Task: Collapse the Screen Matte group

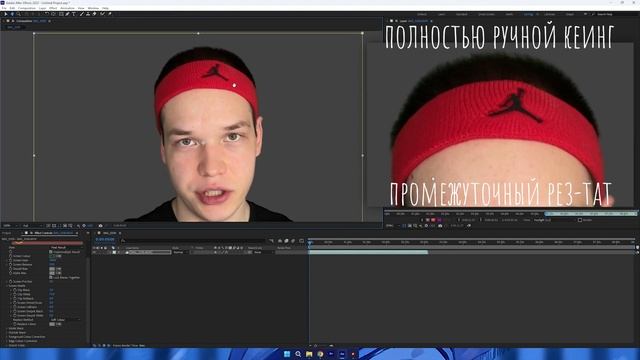Action: click(x=7, y=286)
